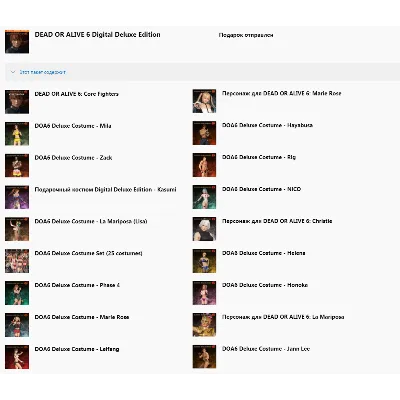The width and height of the screenshot is (400, 400).
Task: Click the Christie character thumbnail
Action: point(204,229)
